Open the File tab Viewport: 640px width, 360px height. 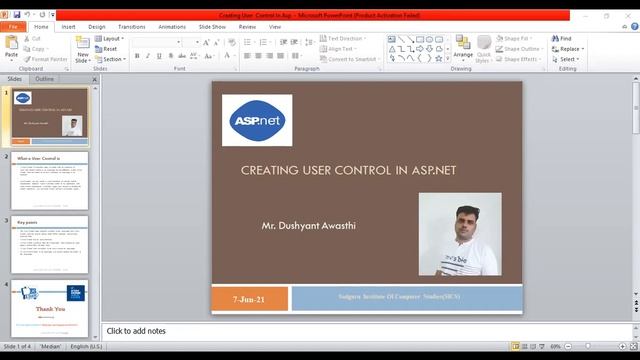(x=13, y=27)
